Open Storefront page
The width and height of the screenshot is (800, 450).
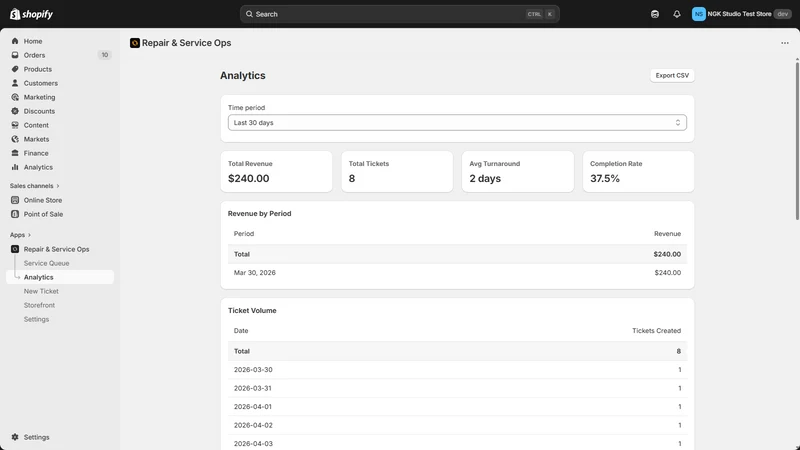[x=39, y=305]
